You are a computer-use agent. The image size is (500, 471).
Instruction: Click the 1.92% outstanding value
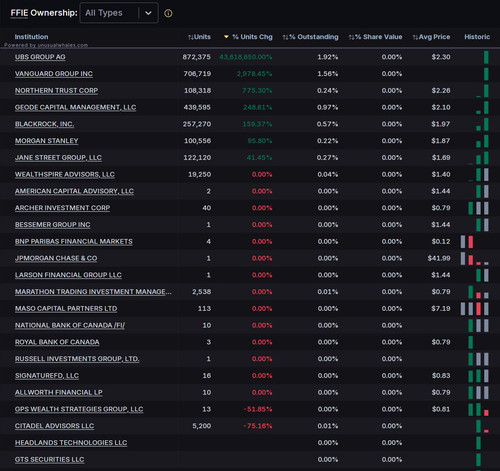point(327,57)
